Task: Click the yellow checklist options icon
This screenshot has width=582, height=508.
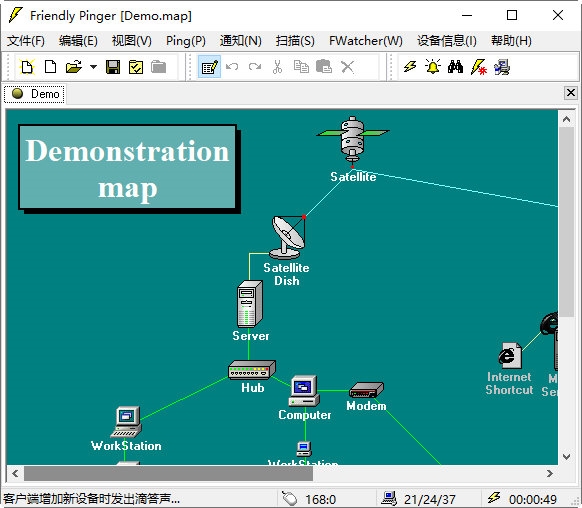Action: (136, 67)
